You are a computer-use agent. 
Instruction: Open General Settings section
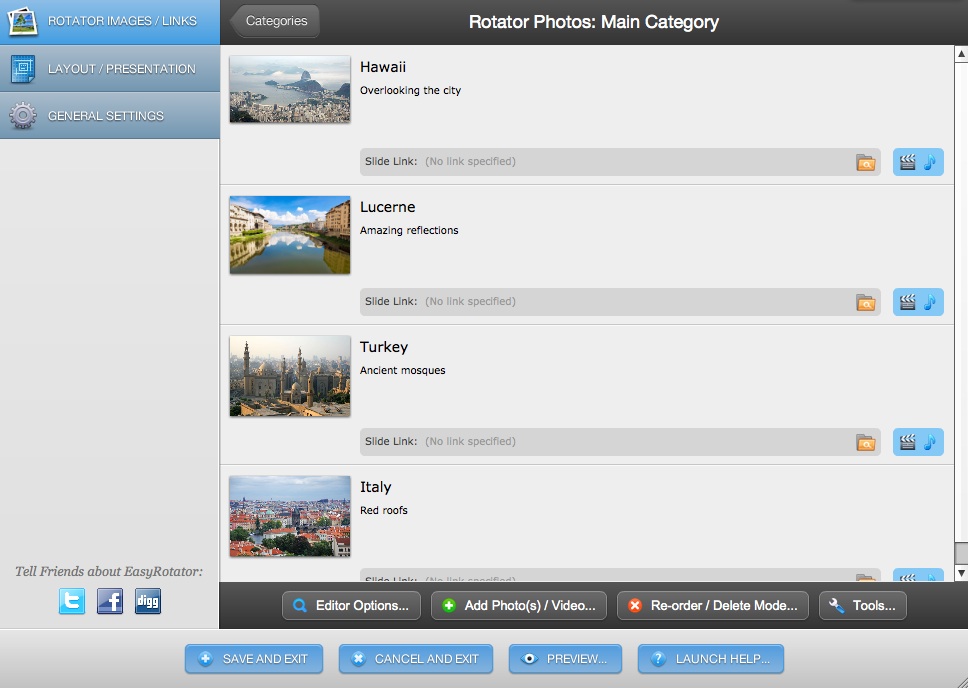pos(110,115)
